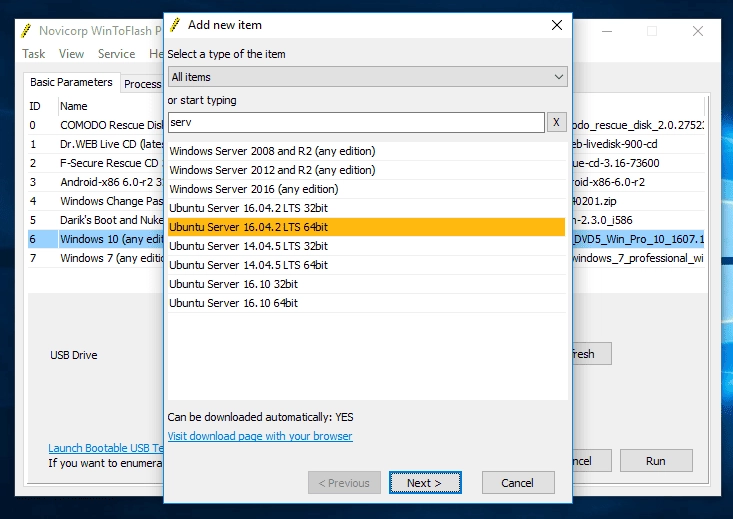Image resolution: width=733 pixels, height=519 pixels.
Task: Select Windows Server 2016 (any edition)
Action: (366, 189)
